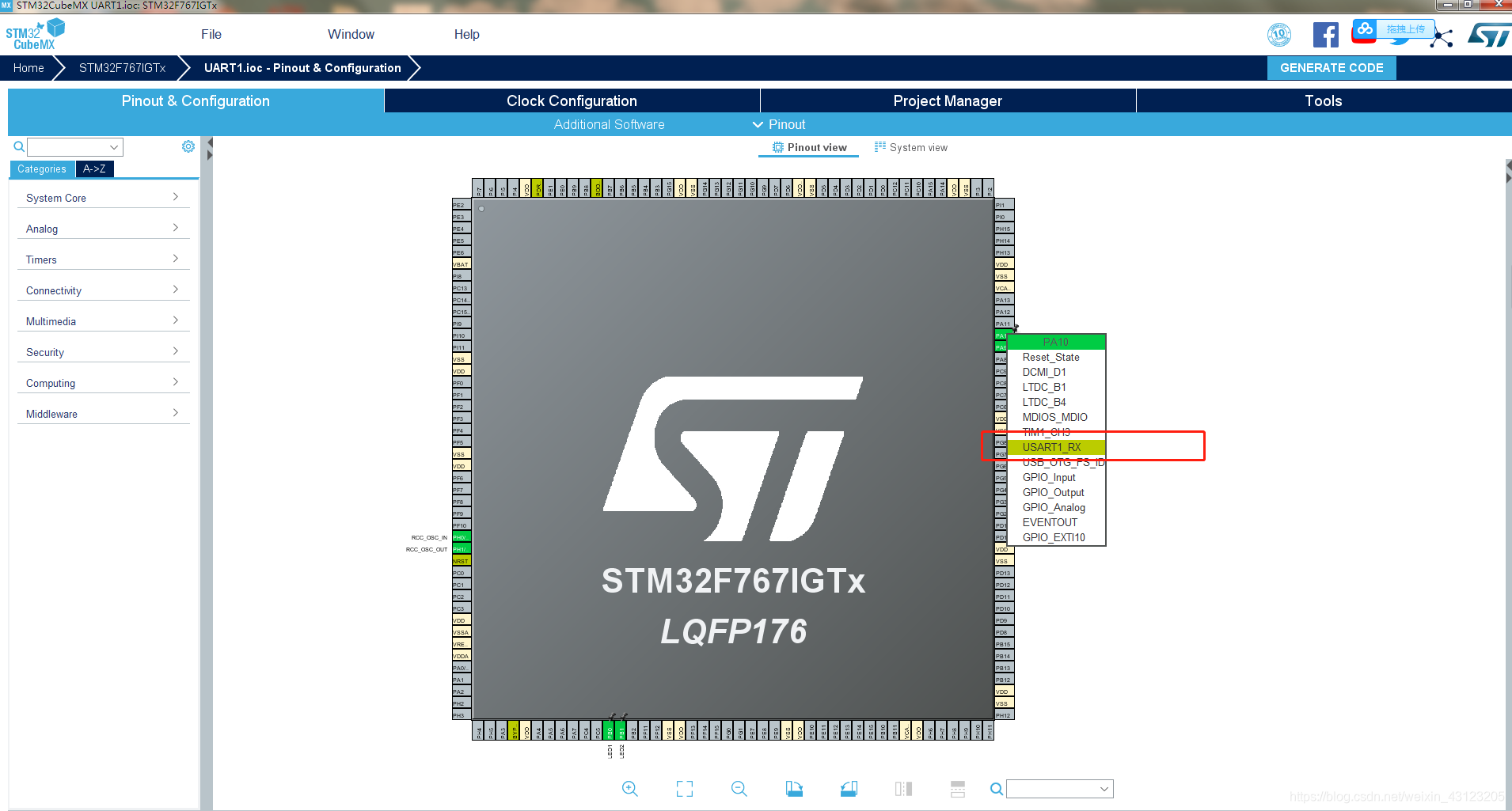
Task: Expand the Computing category
Action: pyautogui.click(x=103, y=383)
